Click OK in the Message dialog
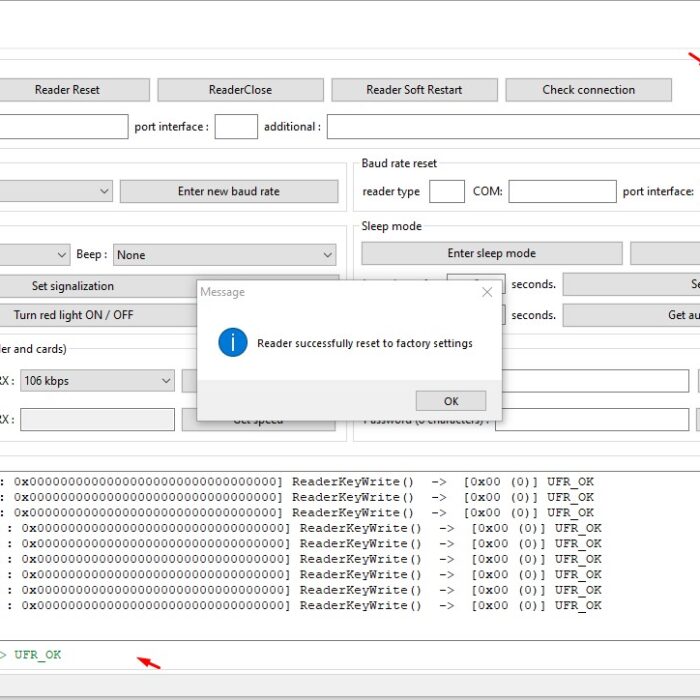 451,401
